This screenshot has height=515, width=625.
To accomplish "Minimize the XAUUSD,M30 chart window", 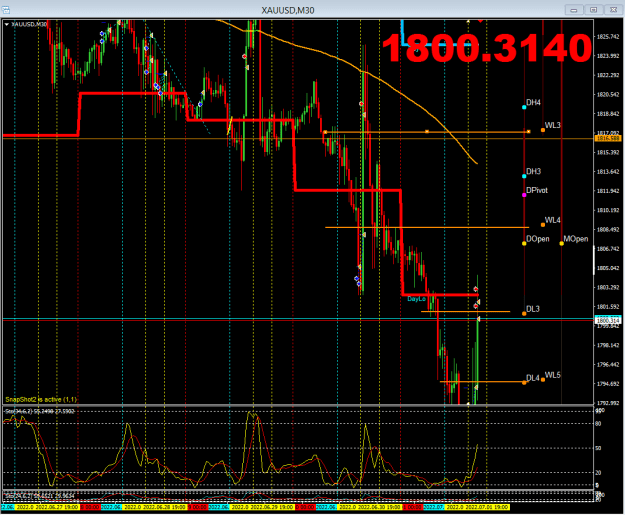I will 574,10.
